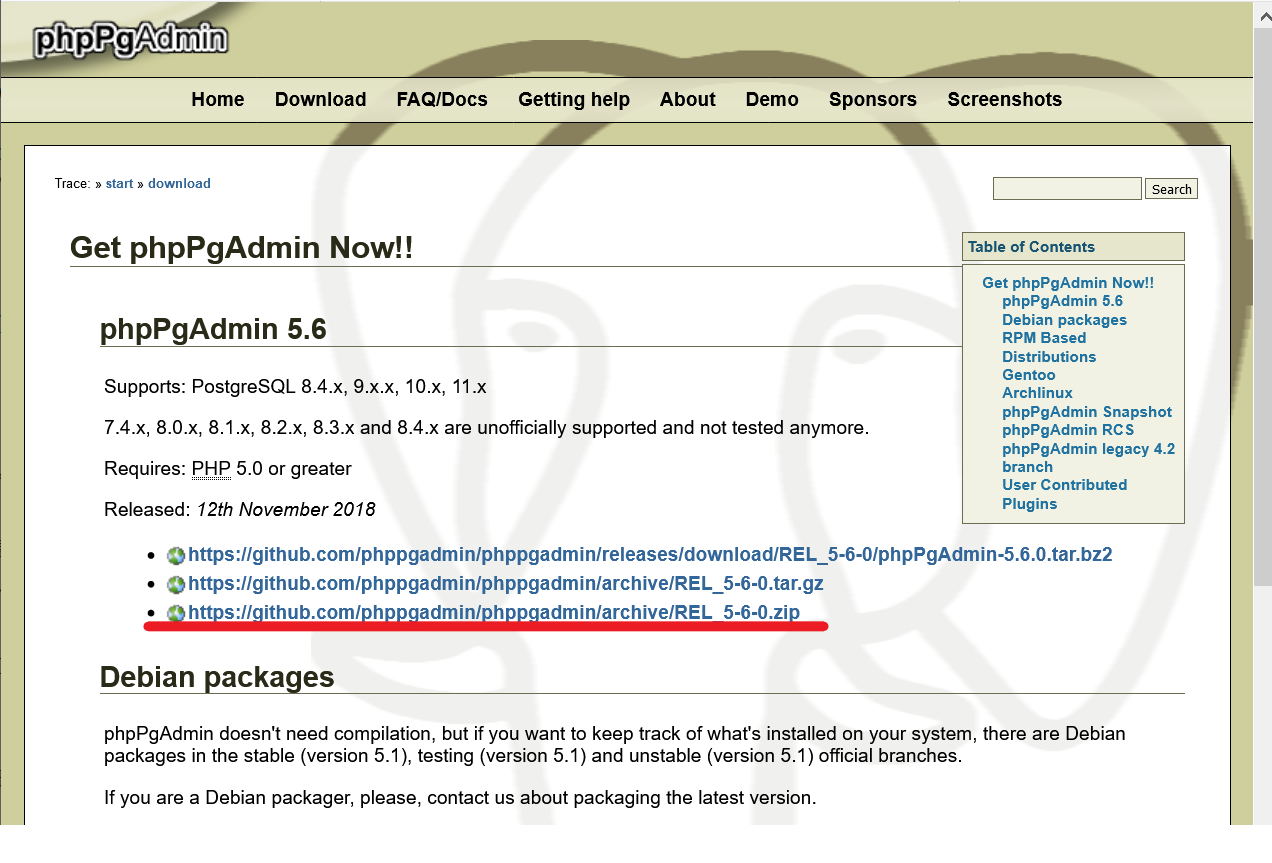Jump to phpPgAdmin 5.6 in contents

[1062, 301]
